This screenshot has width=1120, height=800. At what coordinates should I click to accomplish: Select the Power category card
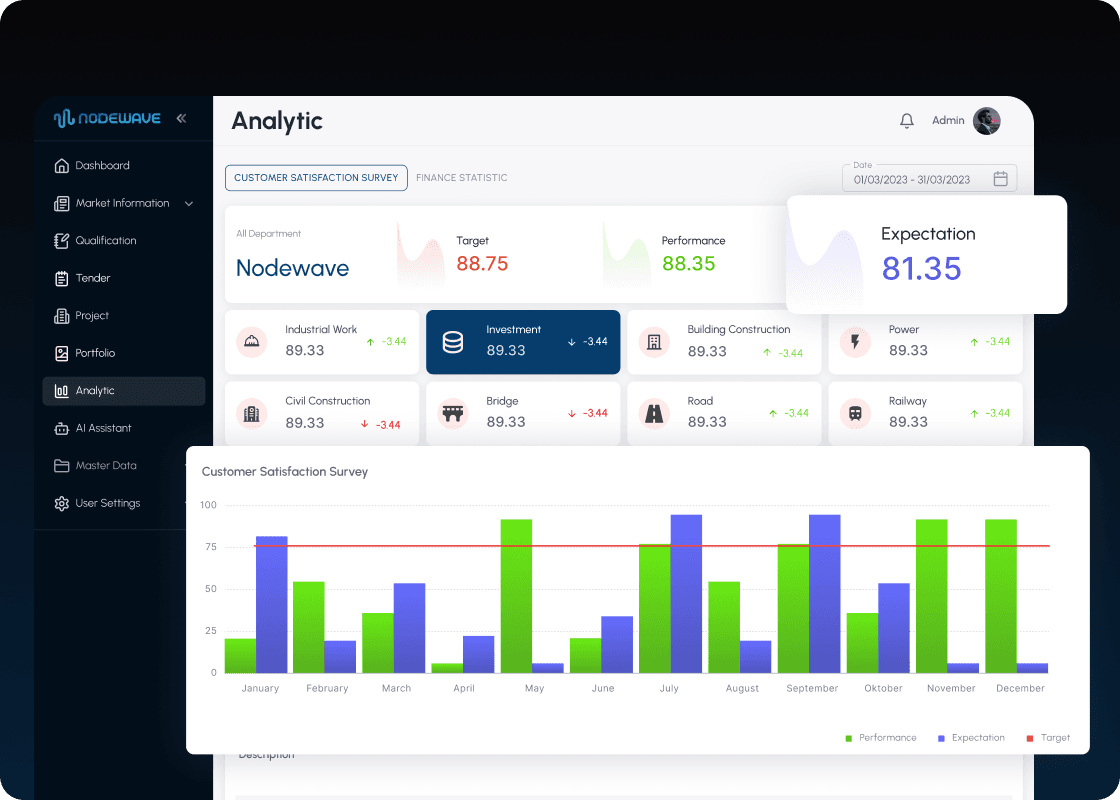926,342
